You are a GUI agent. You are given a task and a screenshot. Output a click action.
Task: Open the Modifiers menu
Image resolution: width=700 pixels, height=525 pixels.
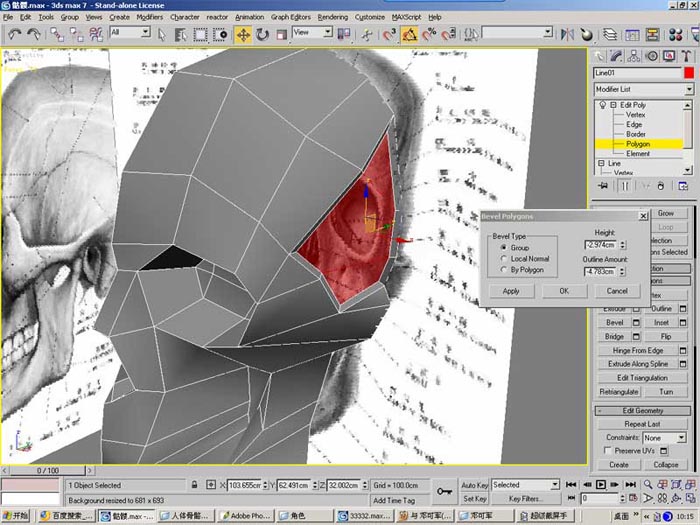(149, 17)
